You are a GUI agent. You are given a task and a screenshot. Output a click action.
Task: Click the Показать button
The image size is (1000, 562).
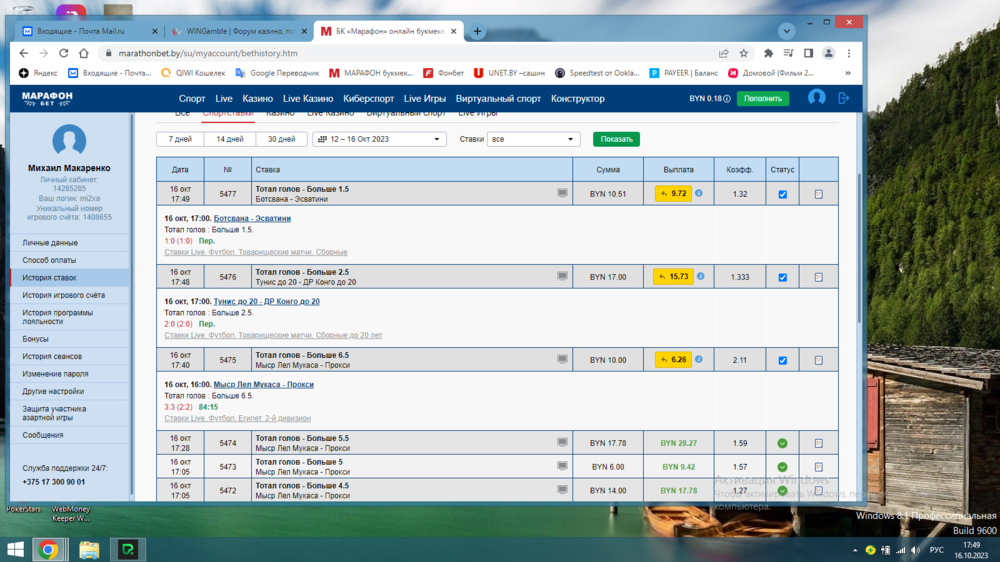(x=616, y=139)
